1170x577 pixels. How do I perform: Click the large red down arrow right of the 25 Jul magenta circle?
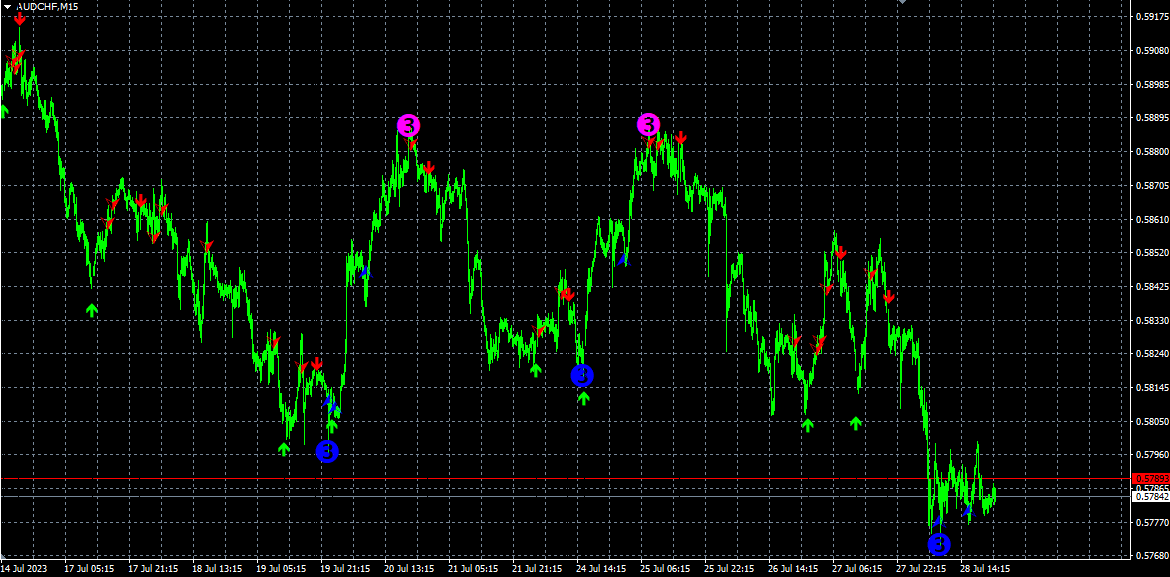(x=681, y=138)
